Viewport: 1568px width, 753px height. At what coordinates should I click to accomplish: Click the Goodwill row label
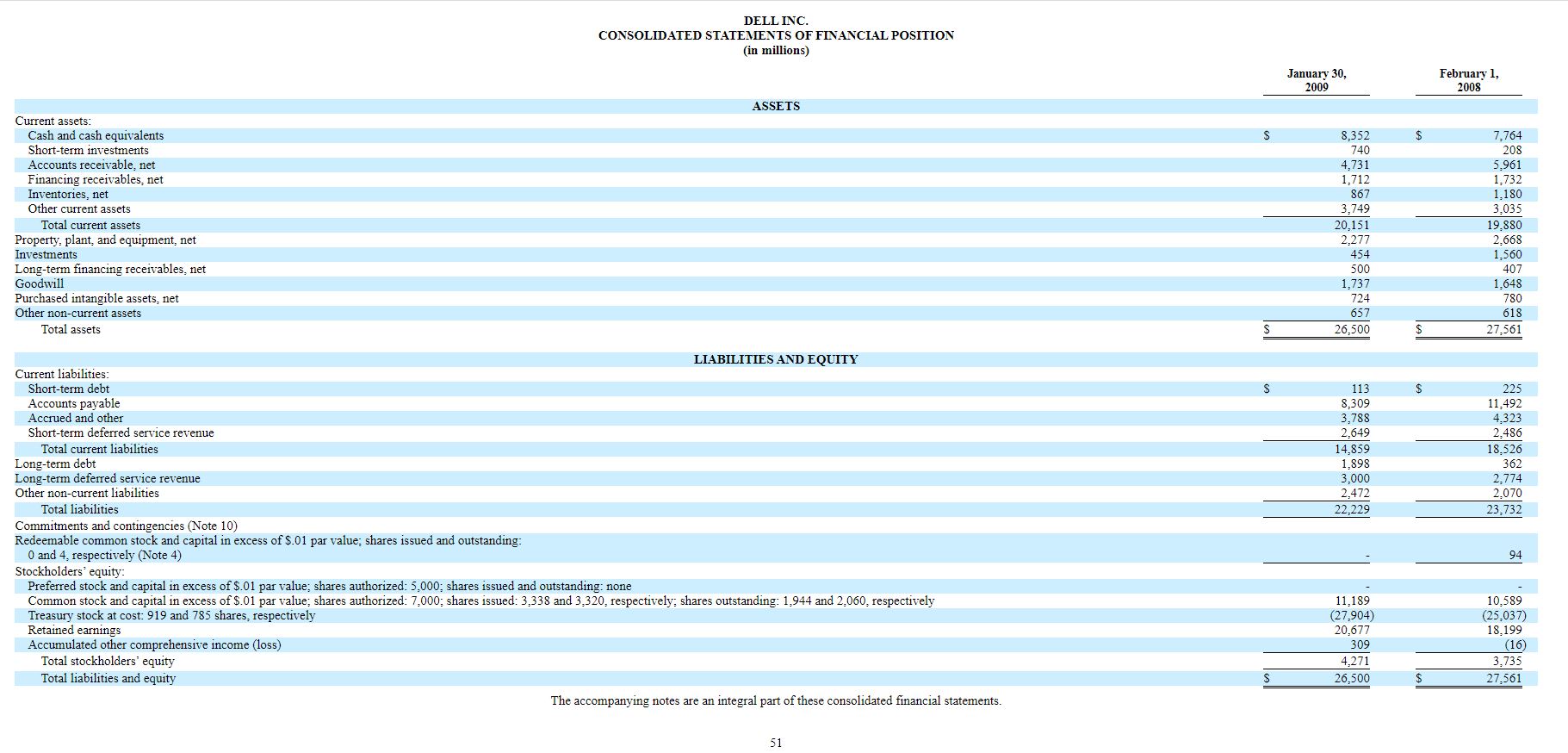(x=39, y=283)
